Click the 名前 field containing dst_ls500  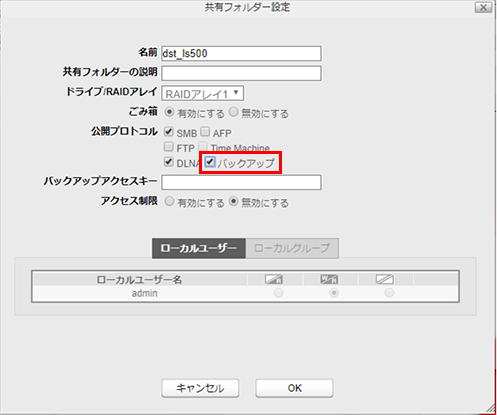241,54
